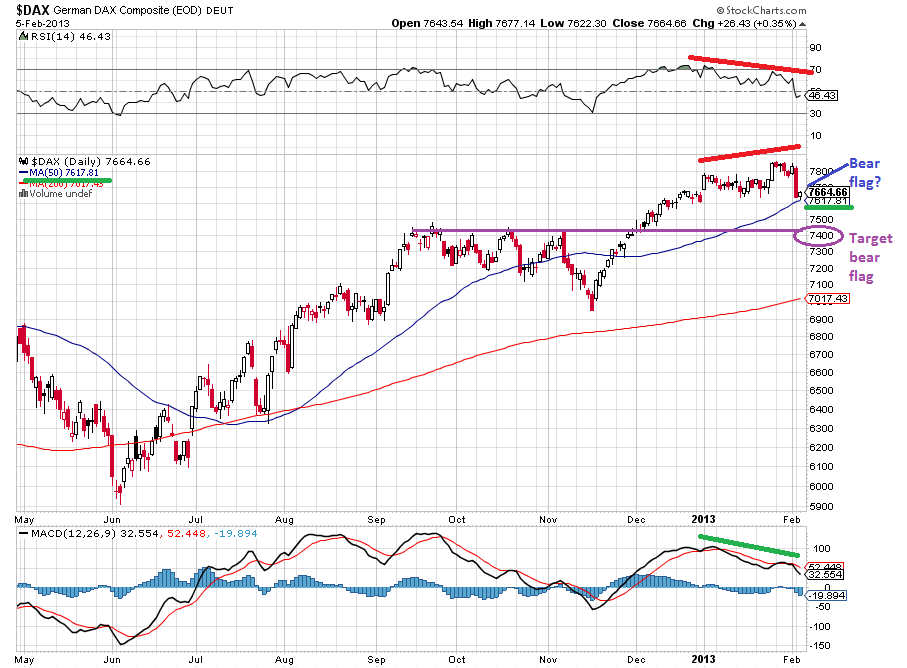
Task: Click the MACD(12,26,9) 32.554 legend text
Action: tap(95, 533)
